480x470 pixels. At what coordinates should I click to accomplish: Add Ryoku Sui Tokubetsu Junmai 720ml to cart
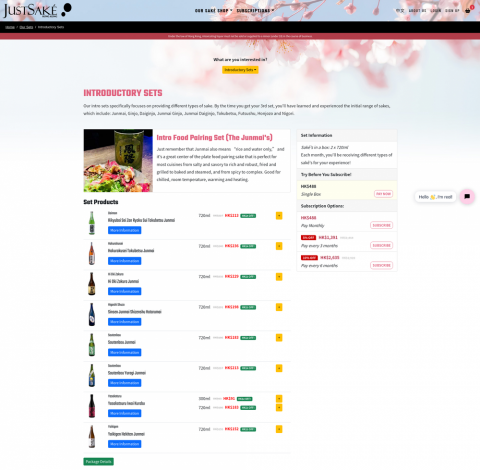click(x=279, y=216)
